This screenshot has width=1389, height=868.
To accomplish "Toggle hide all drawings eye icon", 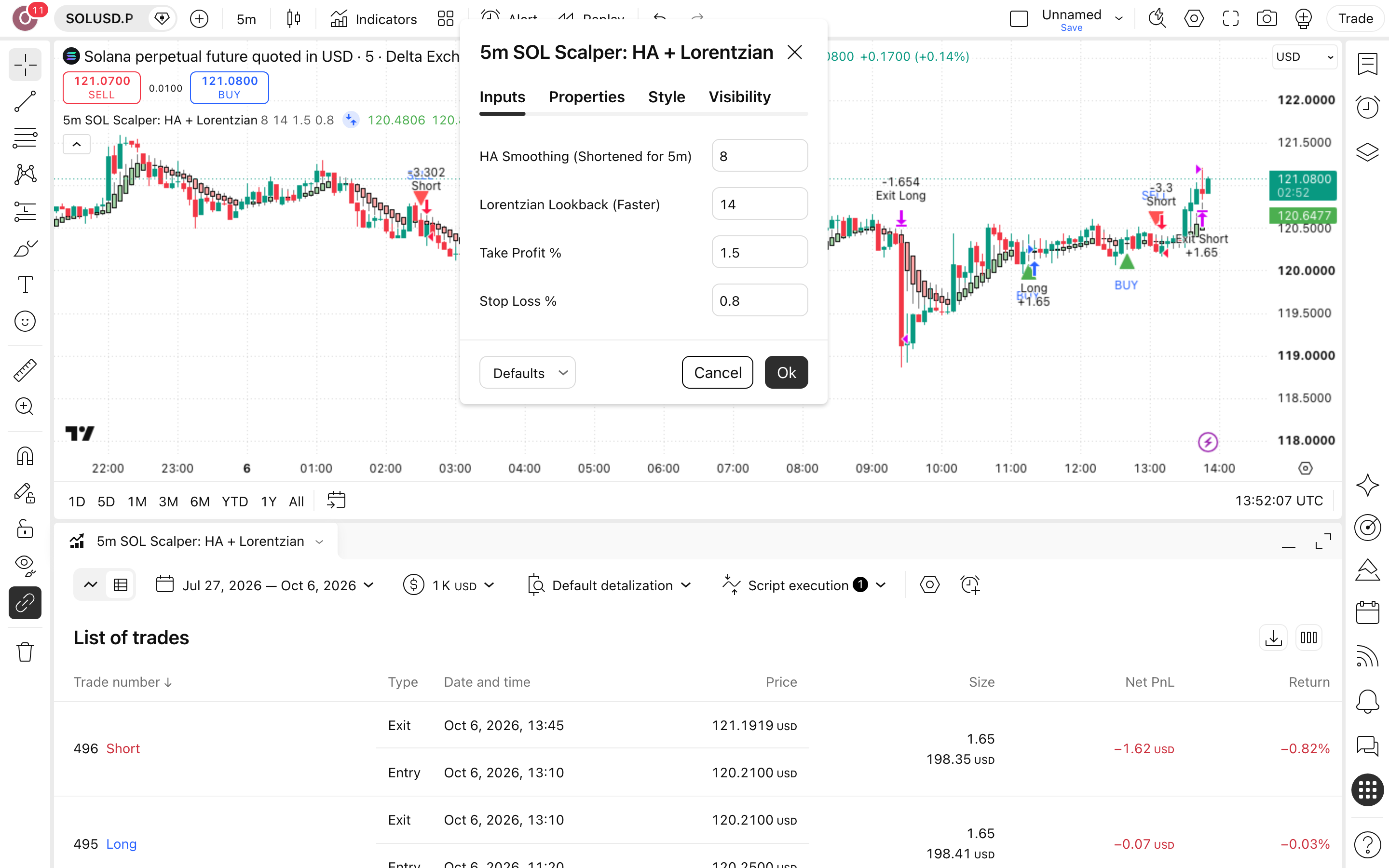I will pos(25,566).
